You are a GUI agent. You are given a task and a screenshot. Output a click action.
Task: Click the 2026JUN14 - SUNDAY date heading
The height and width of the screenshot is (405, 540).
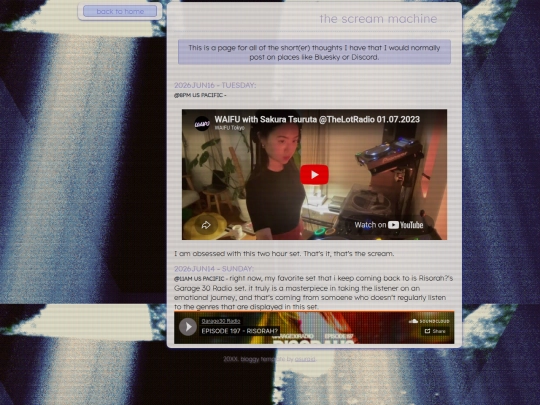(x=214, y=269)
